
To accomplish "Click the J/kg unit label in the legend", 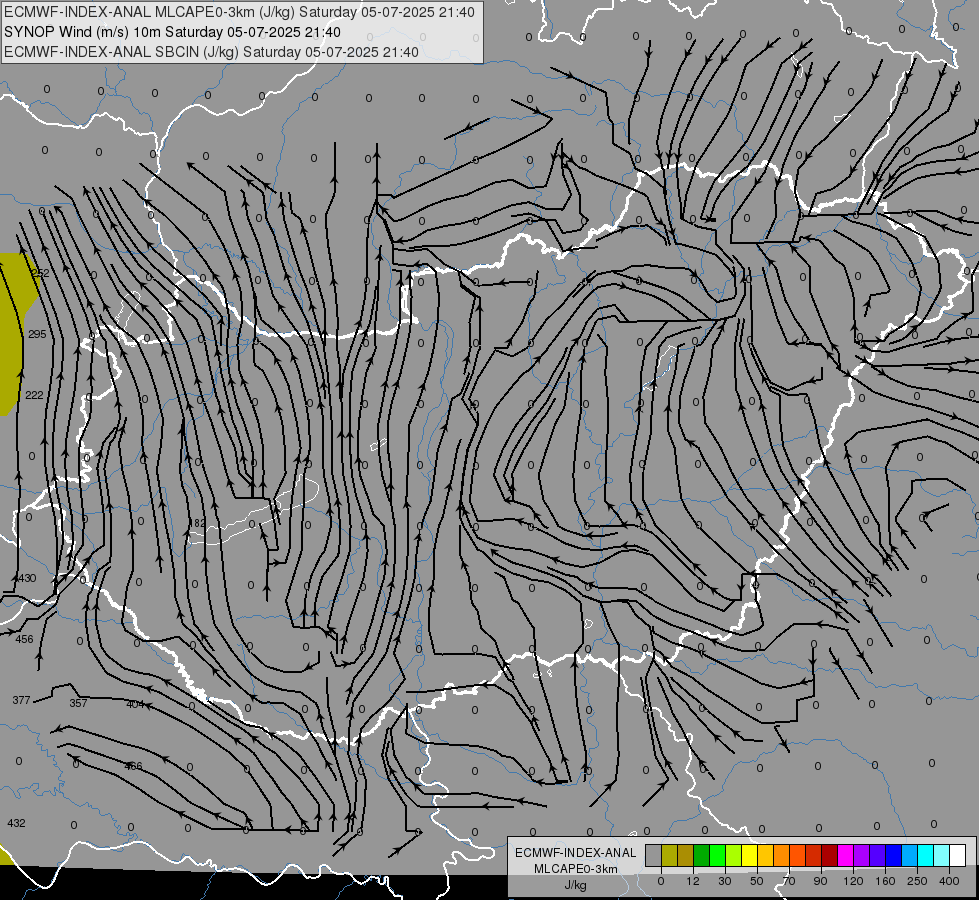I will (x=576, y=885).
